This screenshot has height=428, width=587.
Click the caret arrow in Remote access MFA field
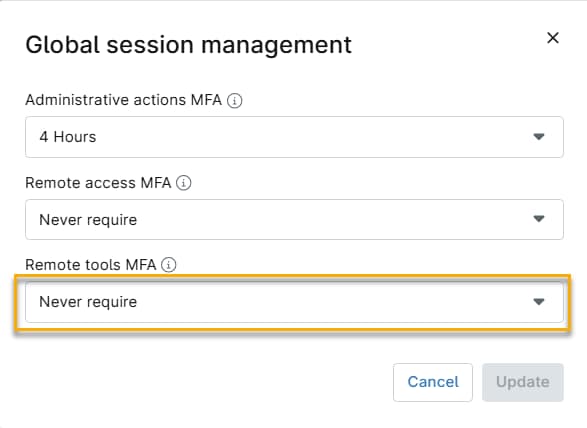[539, 219]
